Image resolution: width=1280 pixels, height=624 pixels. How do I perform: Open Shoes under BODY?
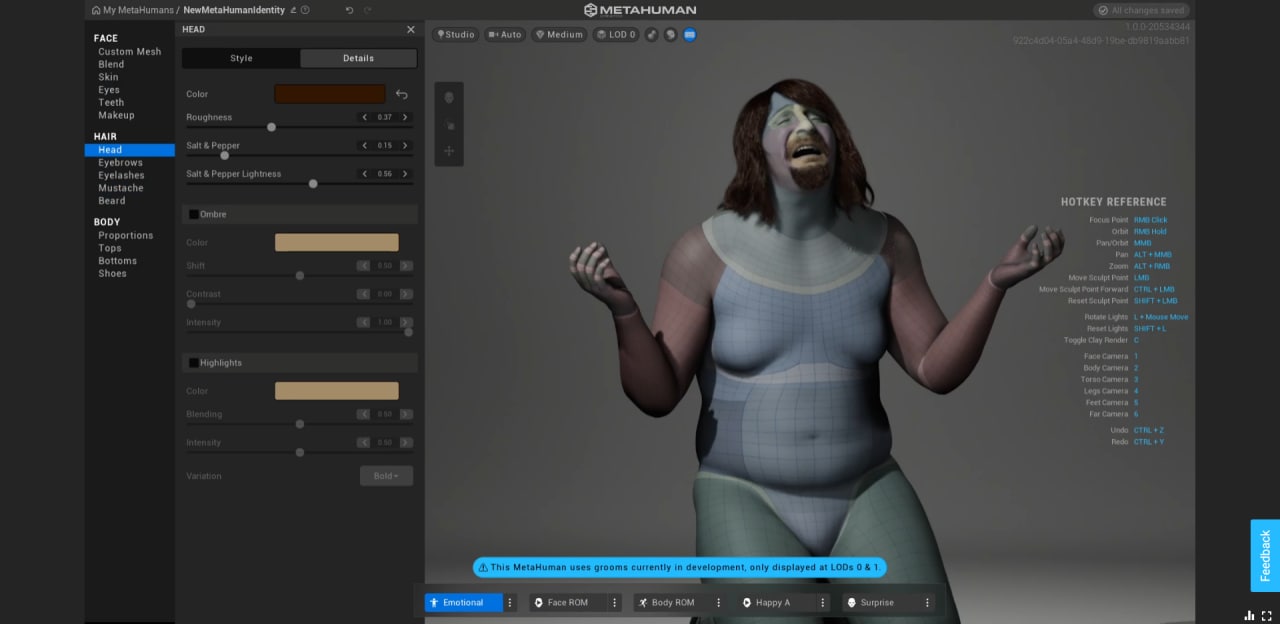pyautogui.click(x=112, y=273)
